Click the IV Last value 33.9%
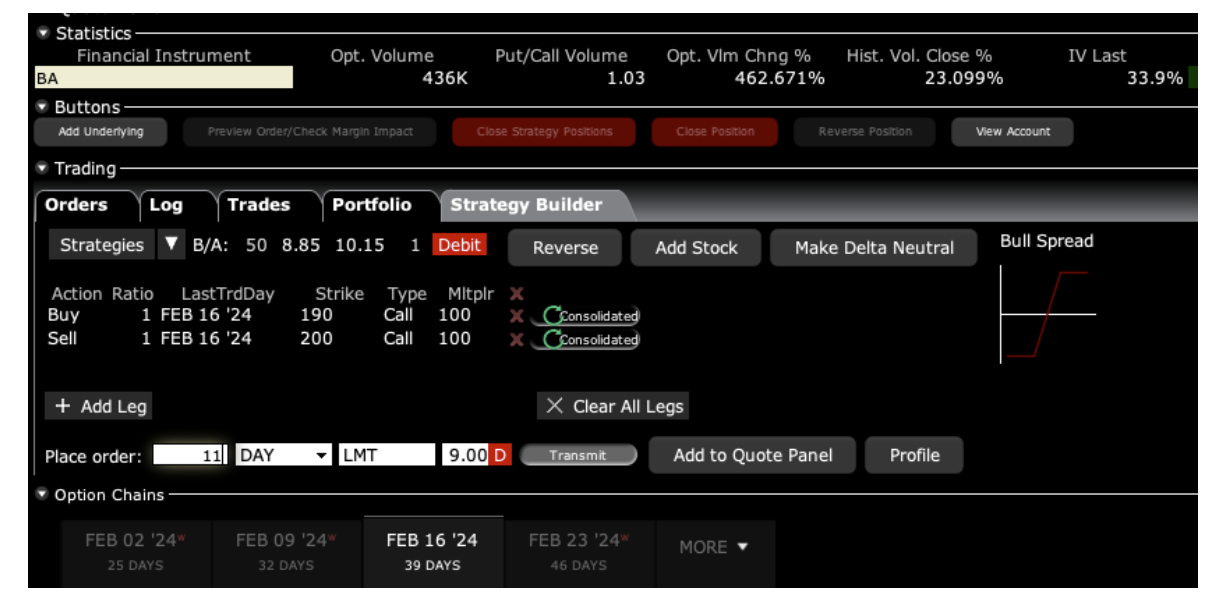 1155,78
